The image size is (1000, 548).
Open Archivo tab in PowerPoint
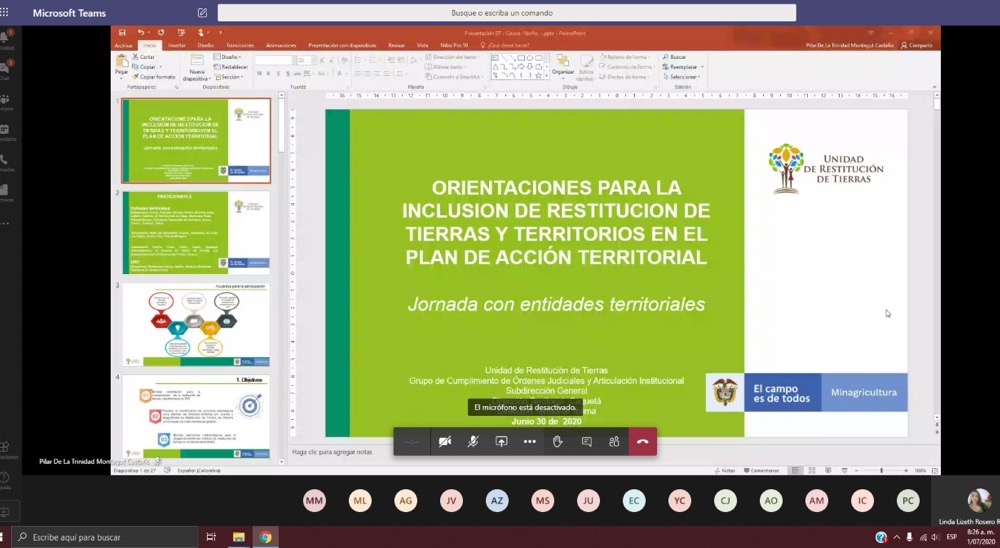pos(123,45)
